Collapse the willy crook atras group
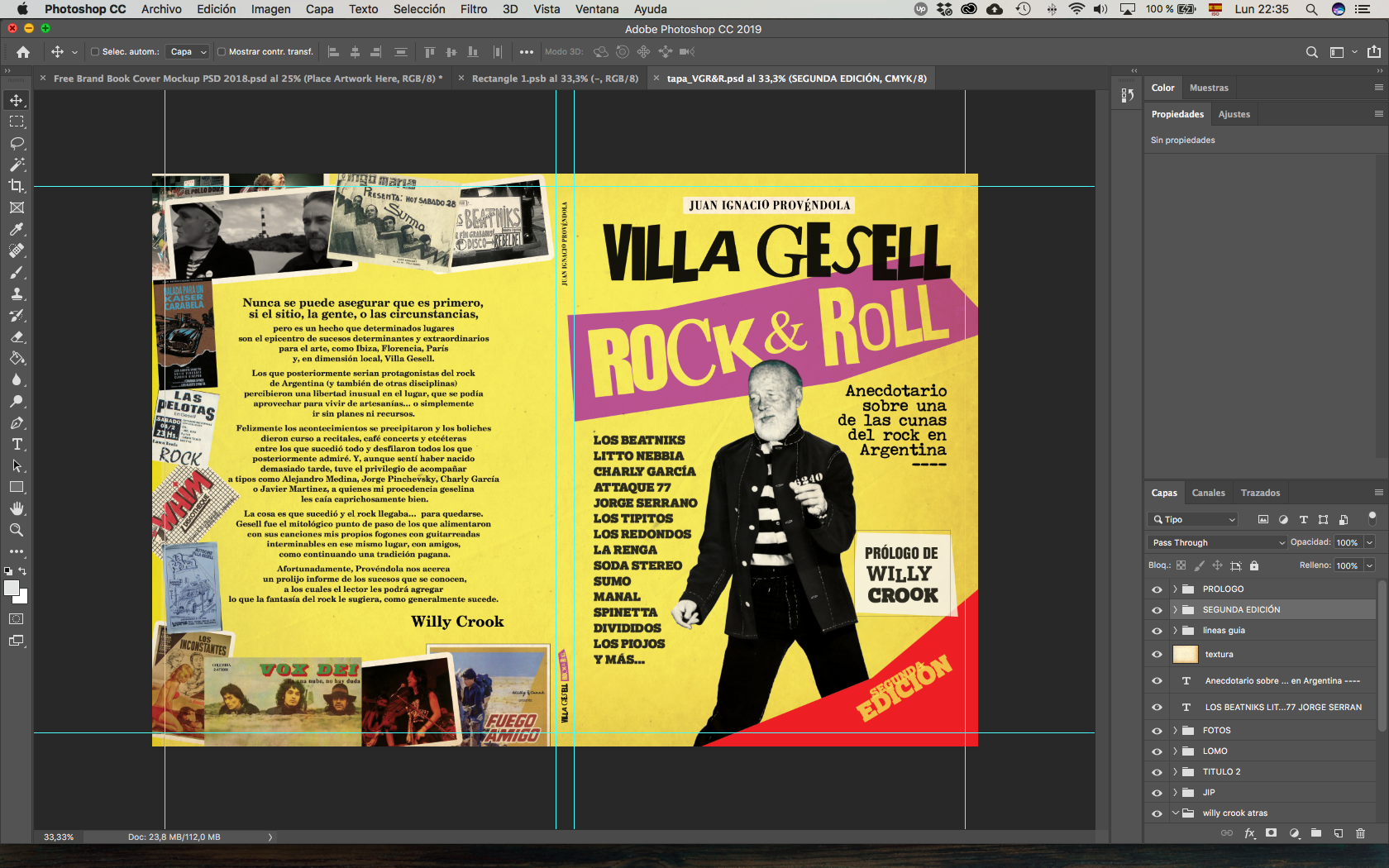 [x=1175, y=813]
